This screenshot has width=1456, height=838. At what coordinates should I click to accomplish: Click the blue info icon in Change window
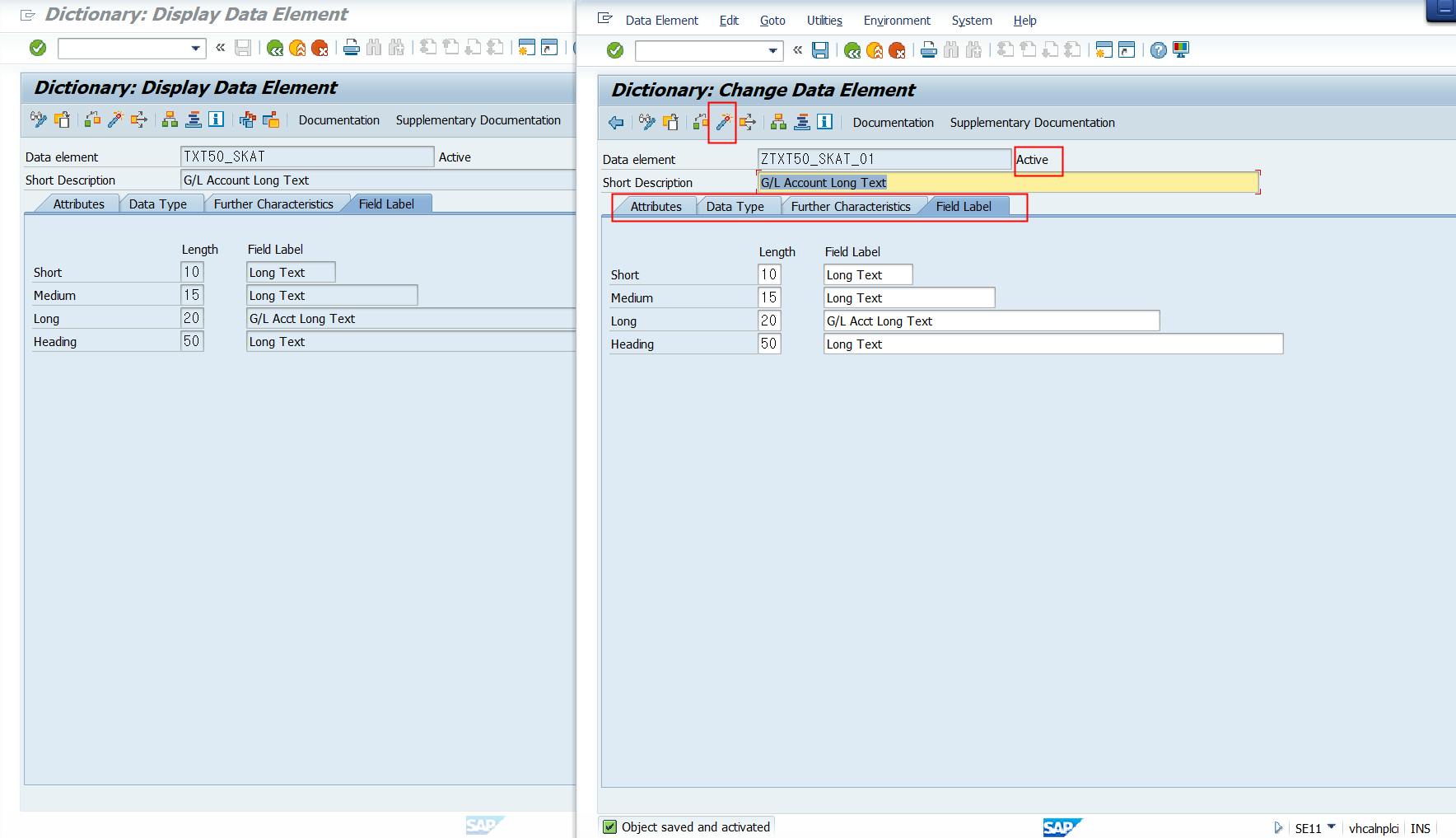pos(824,123)
